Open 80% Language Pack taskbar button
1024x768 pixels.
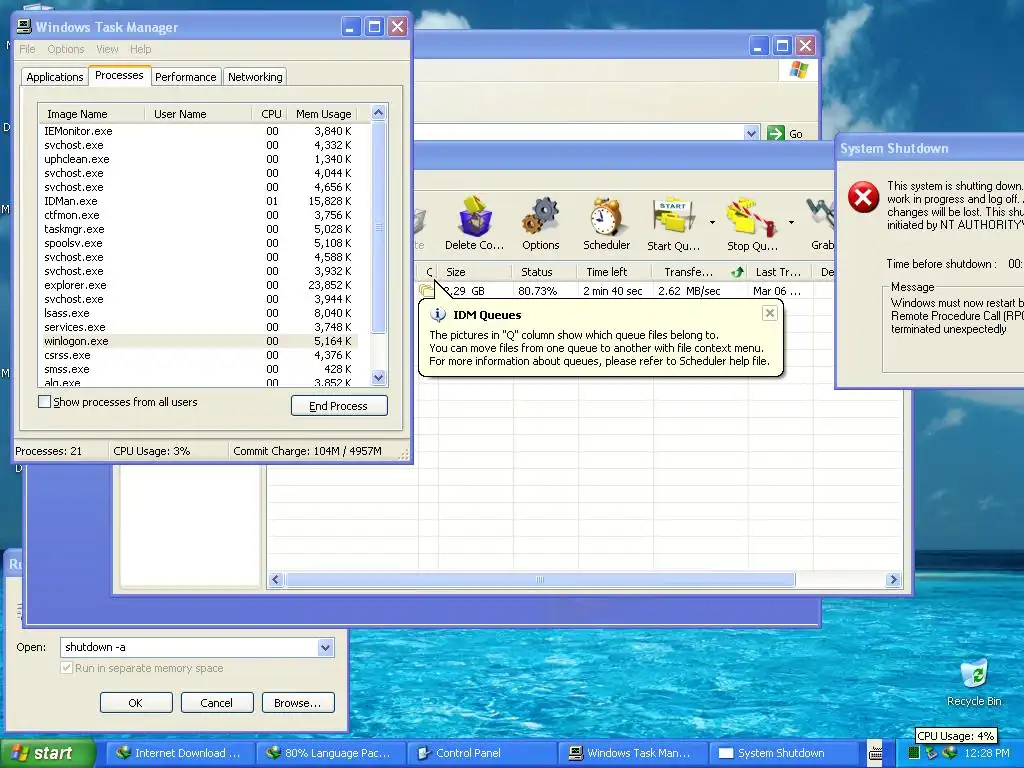[x=329, y=753]
